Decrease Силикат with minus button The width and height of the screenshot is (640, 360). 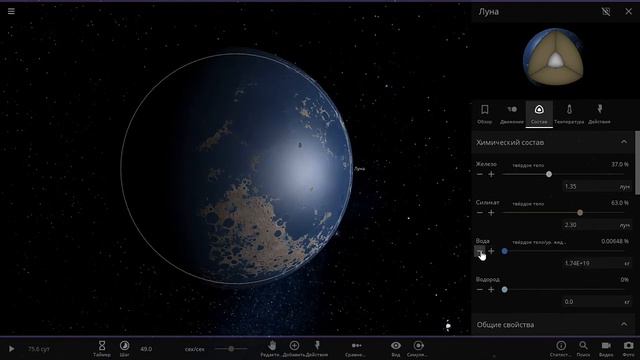tap(480, 213)
